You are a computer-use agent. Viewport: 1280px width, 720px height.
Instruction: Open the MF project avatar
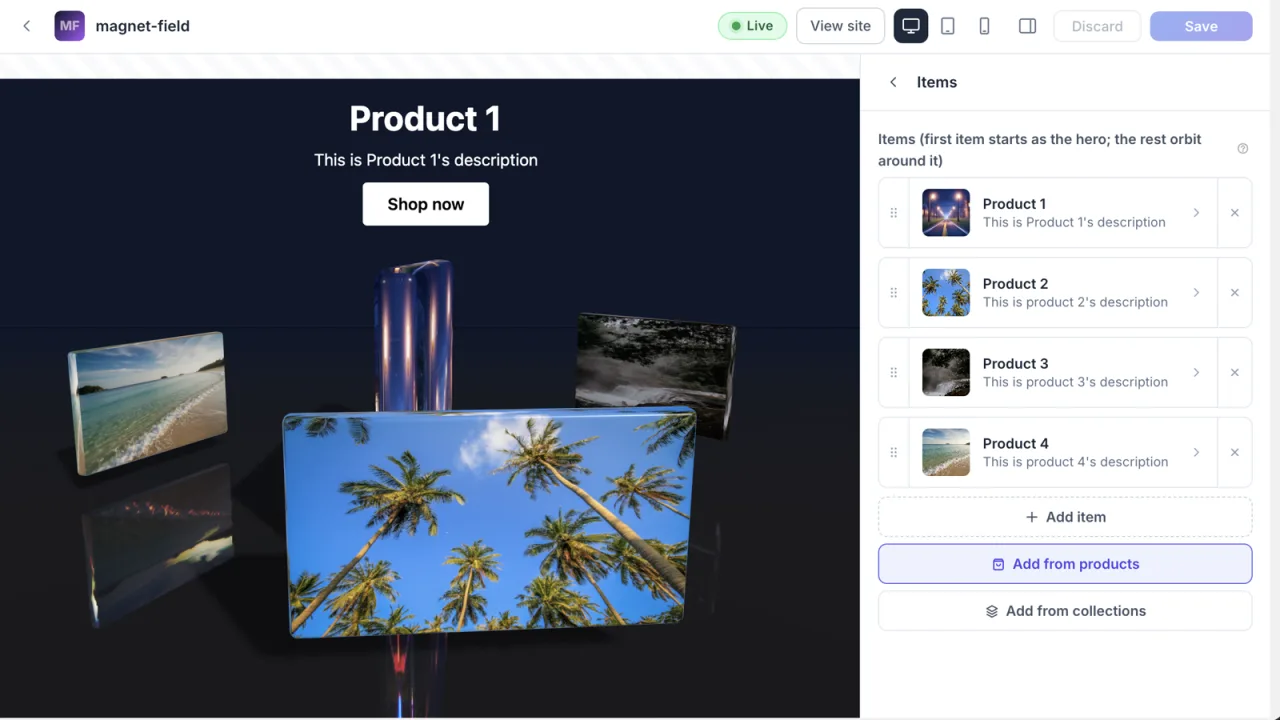click(69, 26)
